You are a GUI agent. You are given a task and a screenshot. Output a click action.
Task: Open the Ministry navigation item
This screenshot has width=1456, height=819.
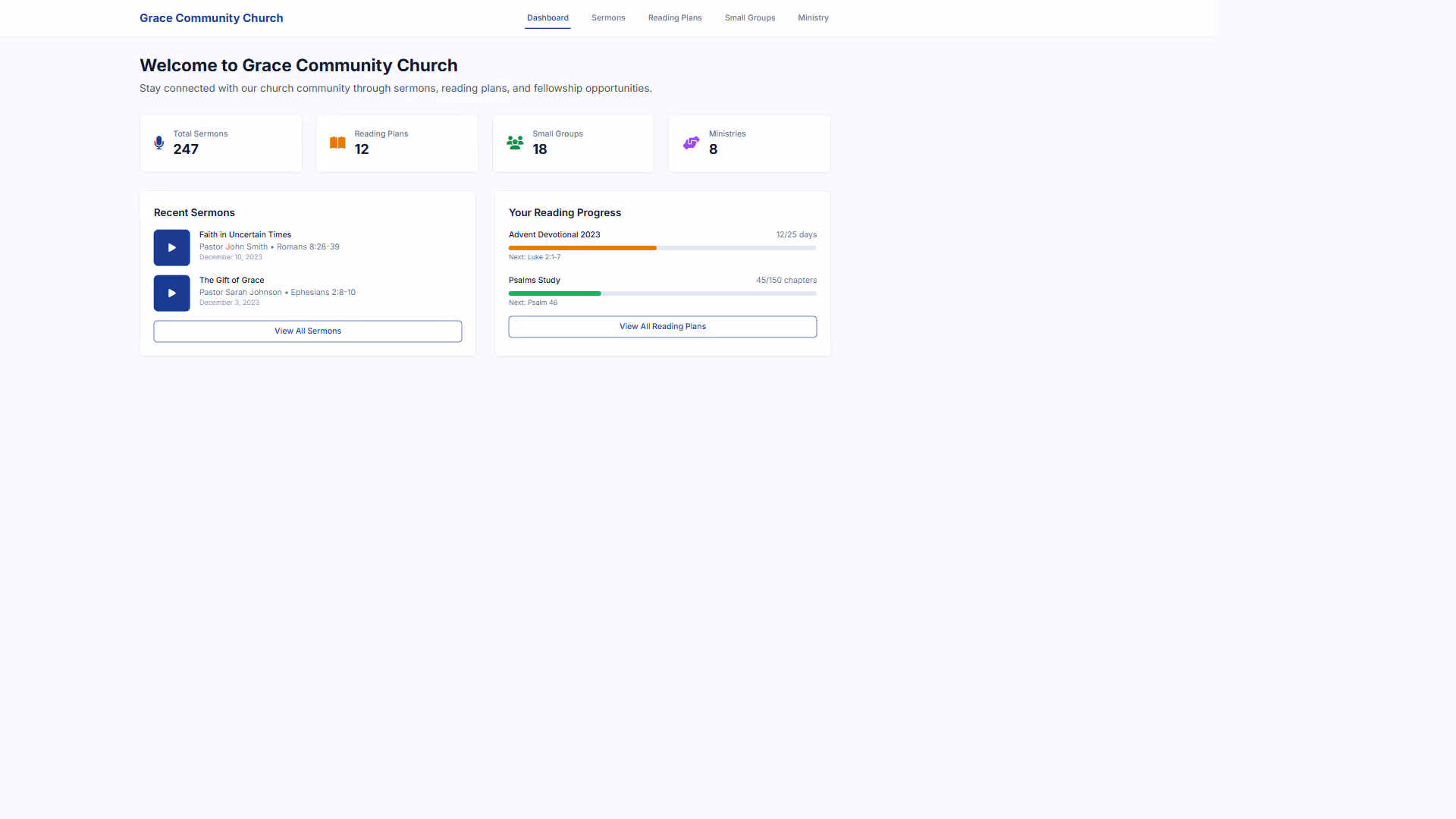813,17
